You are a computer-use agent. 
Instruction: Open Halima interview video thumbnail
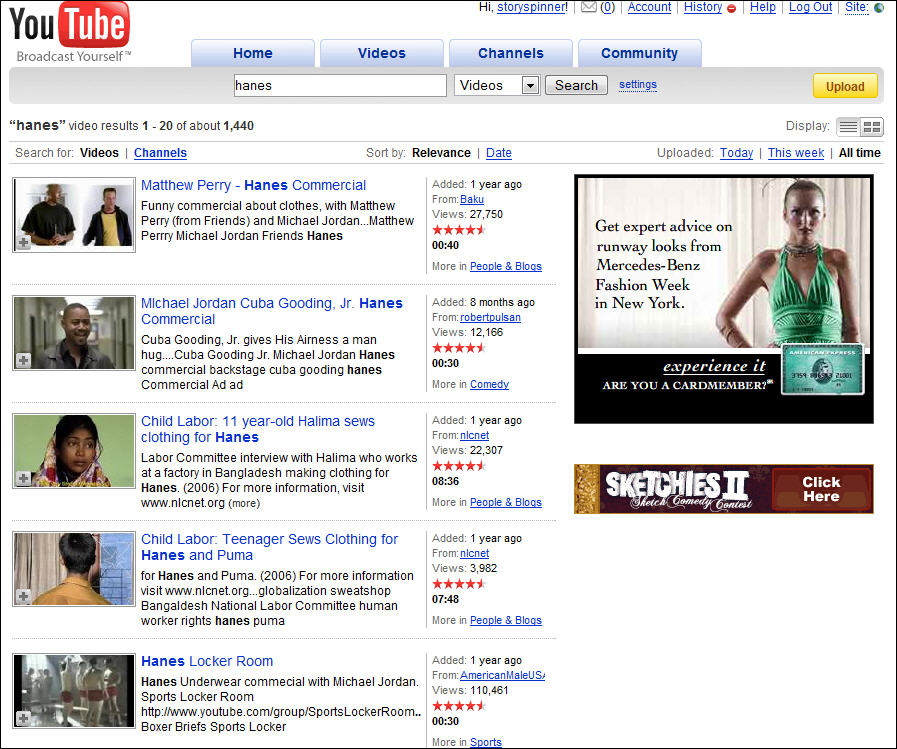point(74,451)
